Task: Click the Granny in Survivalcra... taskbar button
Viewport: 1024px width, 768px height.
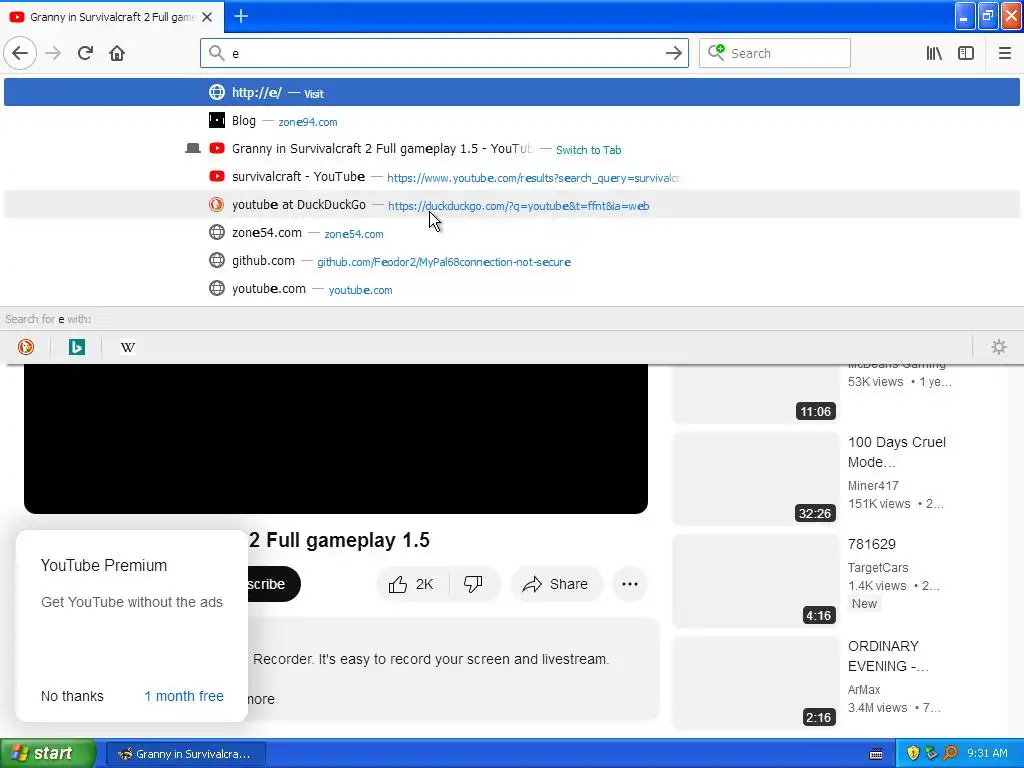Action: click(185, 754)
